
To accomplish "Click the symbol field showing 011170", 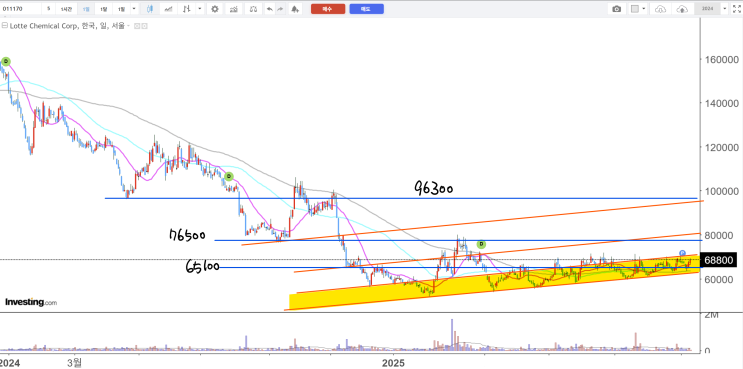I will pos(20,9).
